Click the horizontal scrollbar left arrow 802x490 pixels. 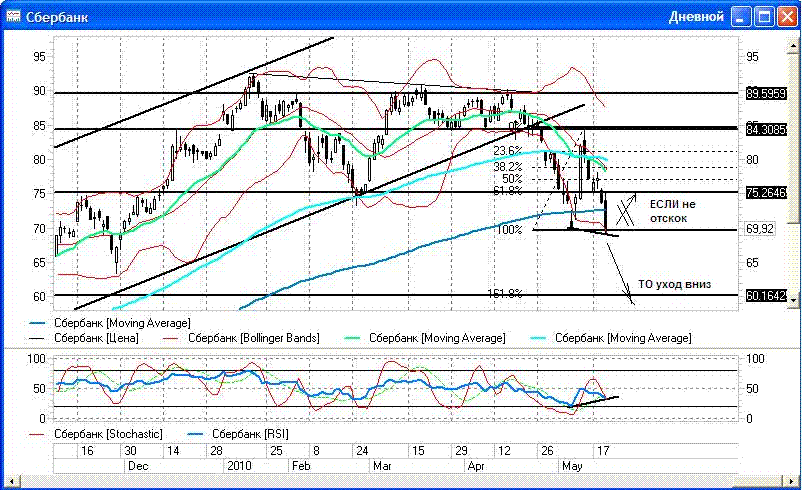pyautogui.click(x=11, y=481)
